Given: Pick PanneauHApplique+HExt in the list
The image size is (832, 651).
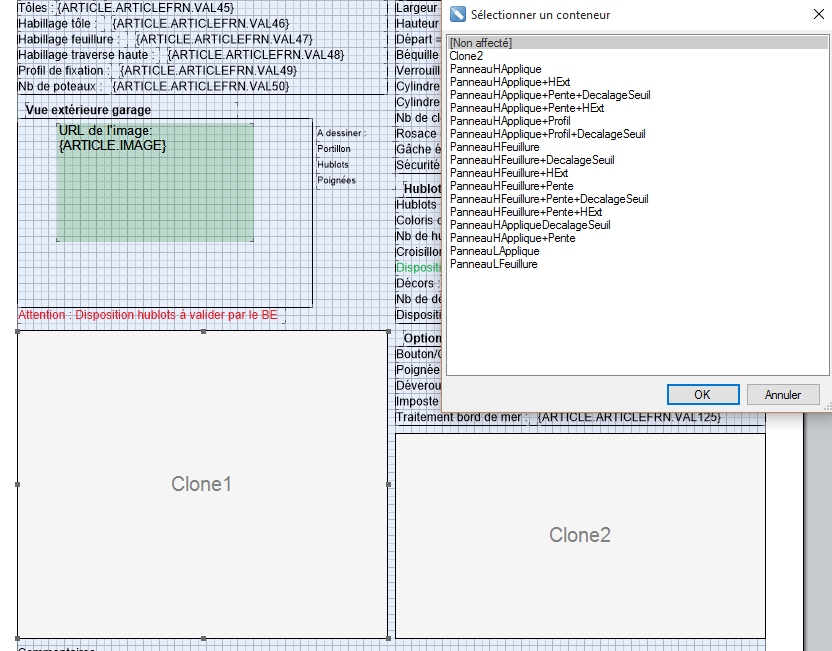Looking at the screenshot, I should tap(510, 82).
